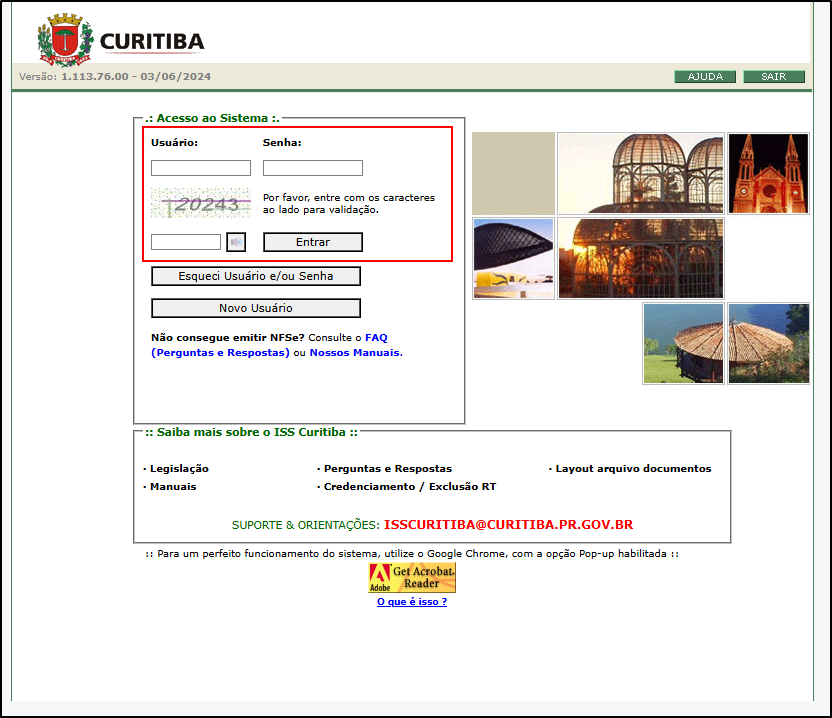832x718 pixels.
Task: Click the CURITIBA title text
Action: pos(152,42)
